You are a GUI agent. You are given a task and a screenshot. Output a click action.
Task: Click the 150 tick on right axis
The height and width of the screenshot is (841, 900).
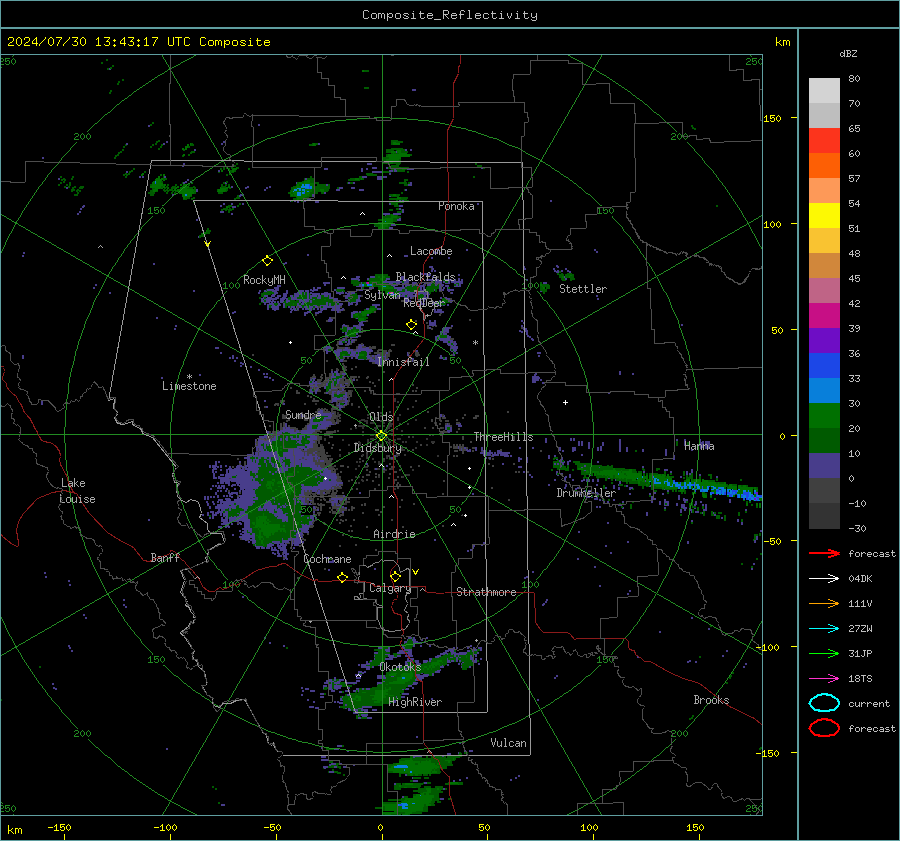772,118
